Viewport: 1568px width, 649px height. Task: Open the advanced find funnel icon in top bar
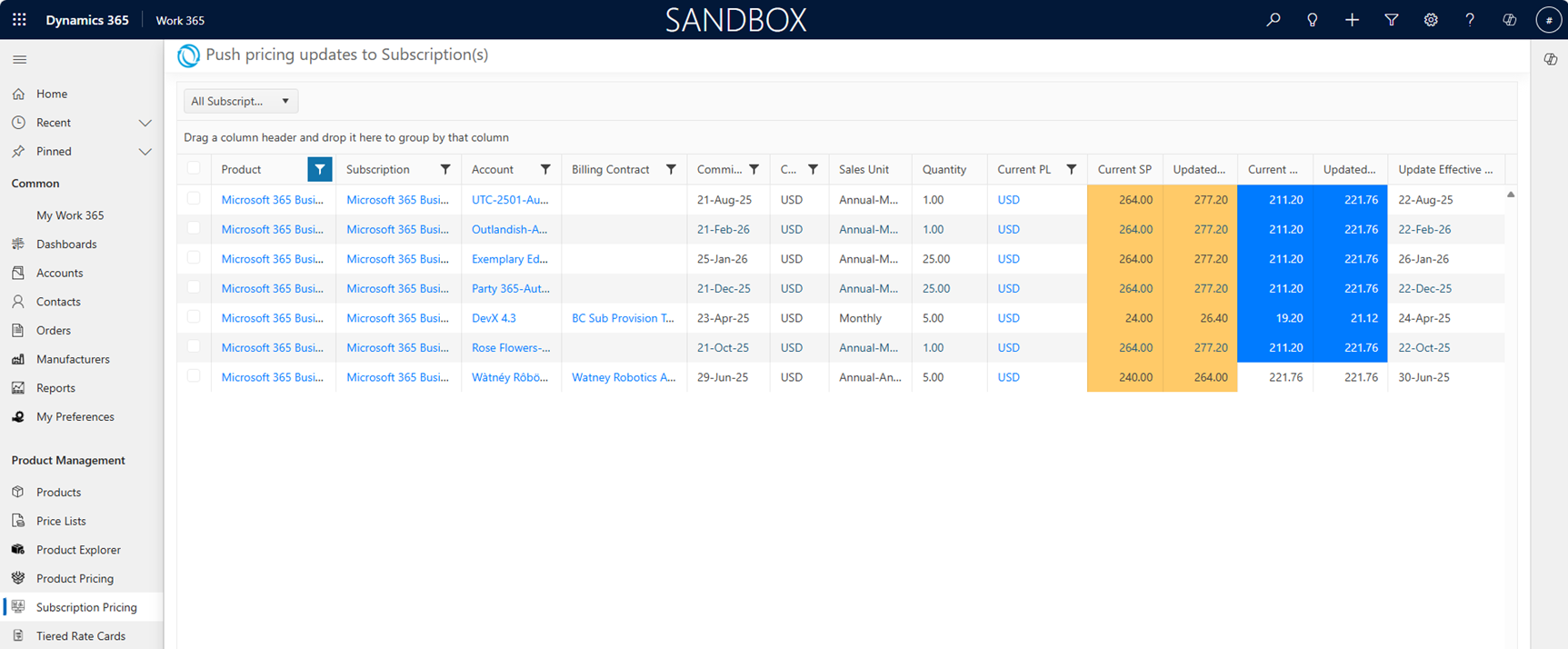pyautogui.click(x=1392, y=19)
